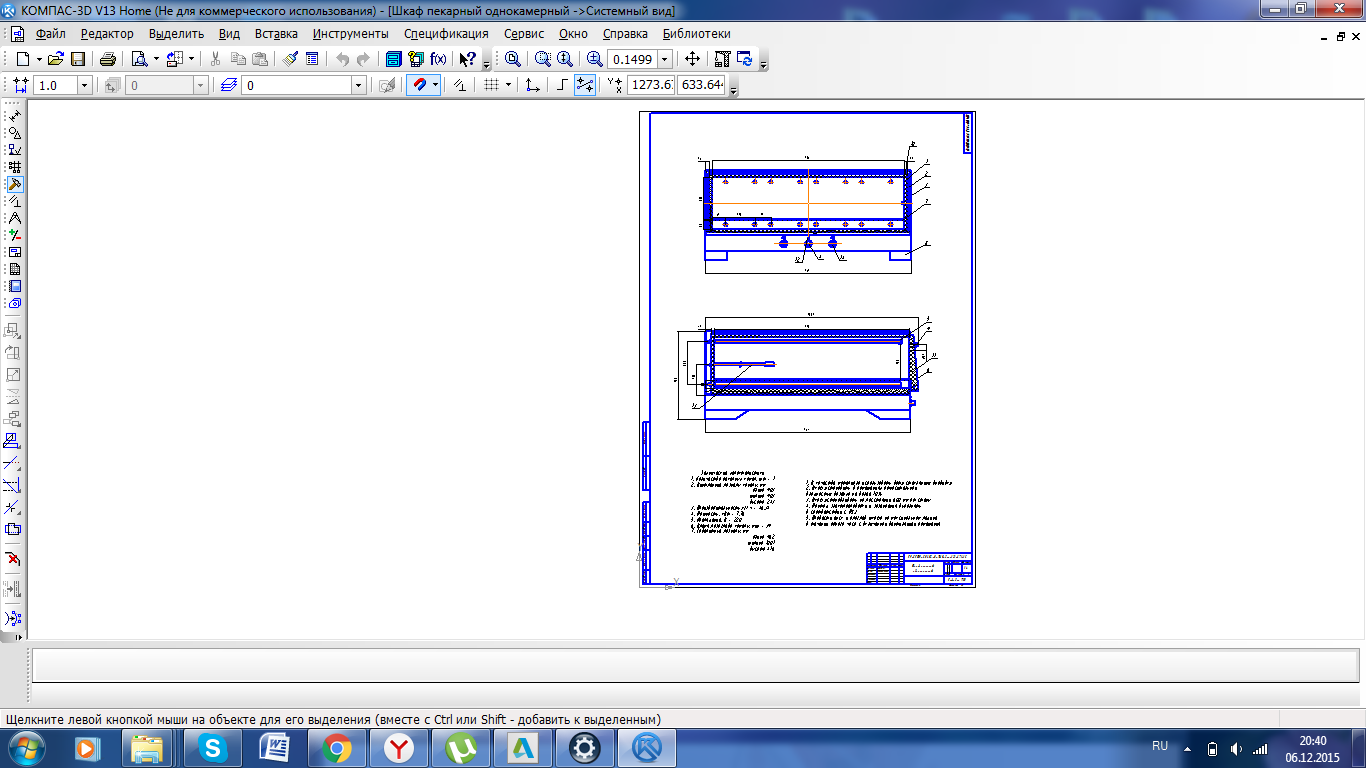Click the Copy icon in toolbar
The image size is (1366, 768).
238,59
